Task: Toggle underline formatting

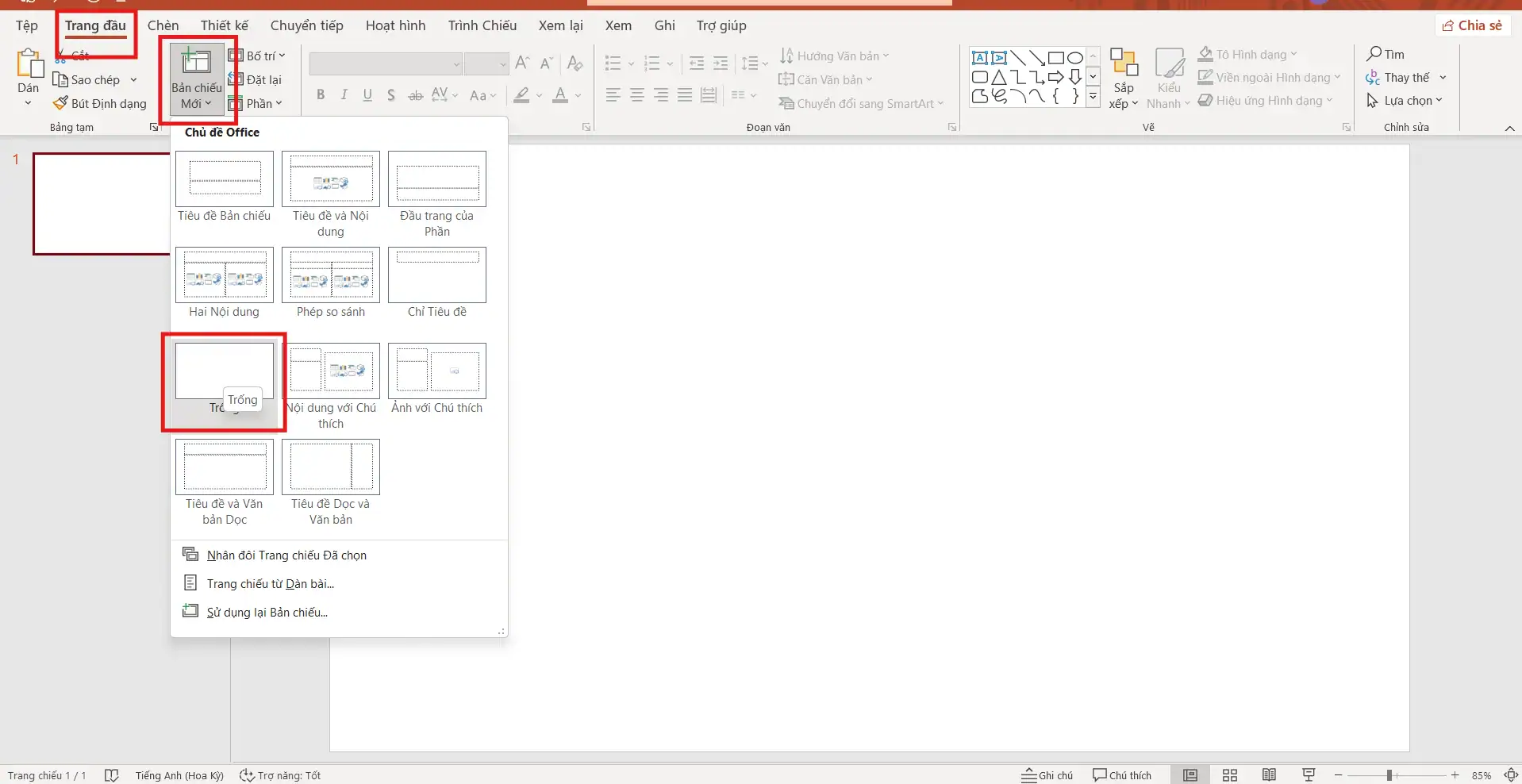Action: 367,94
